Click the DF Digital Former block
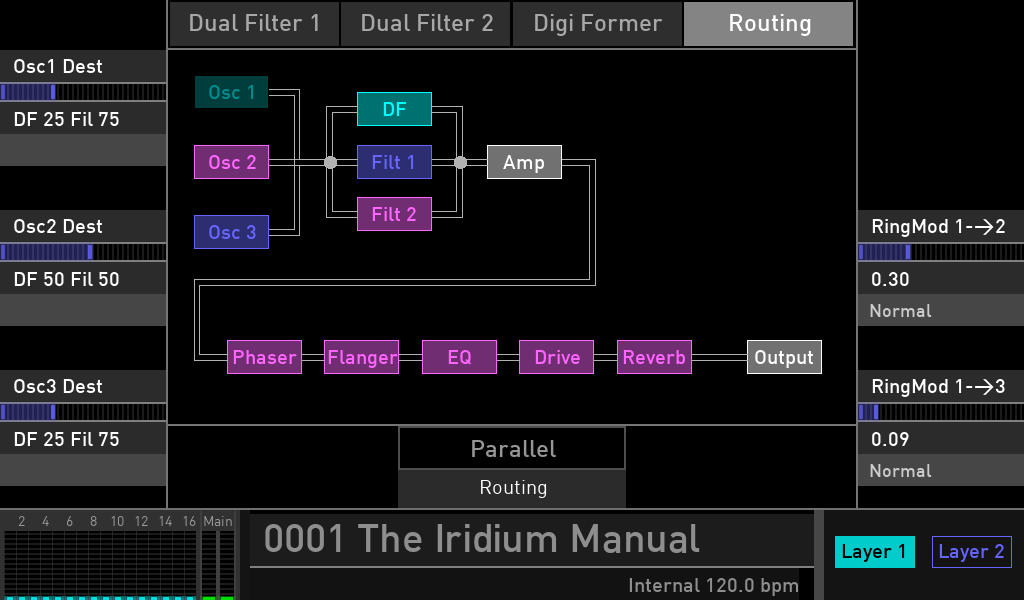Viewport: 1024px width, 600px height. (x=394, y=109)
